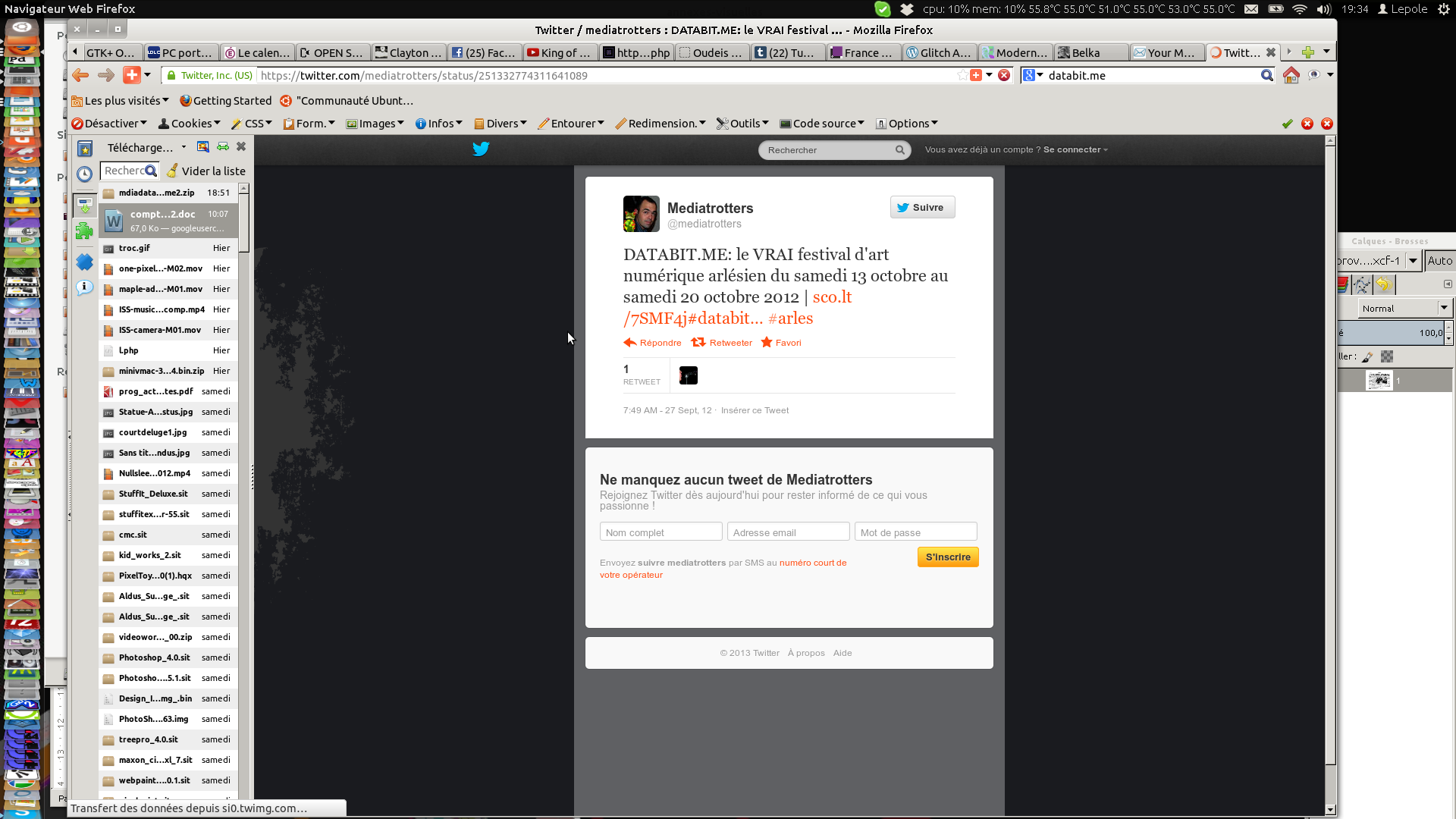
Task: Open the bookmarks panel in sidebar
Action: [x=85, y=149]
